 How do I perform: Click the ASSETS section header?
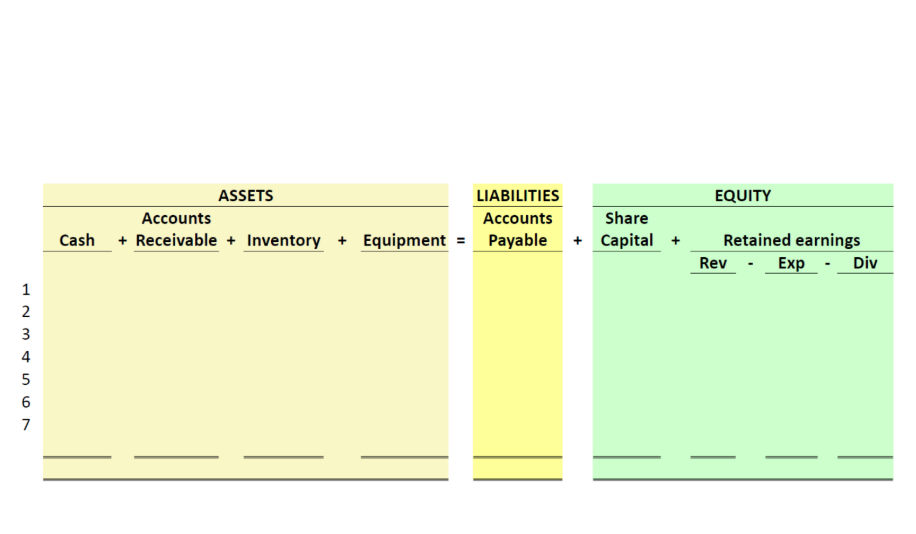pos(245,196)
